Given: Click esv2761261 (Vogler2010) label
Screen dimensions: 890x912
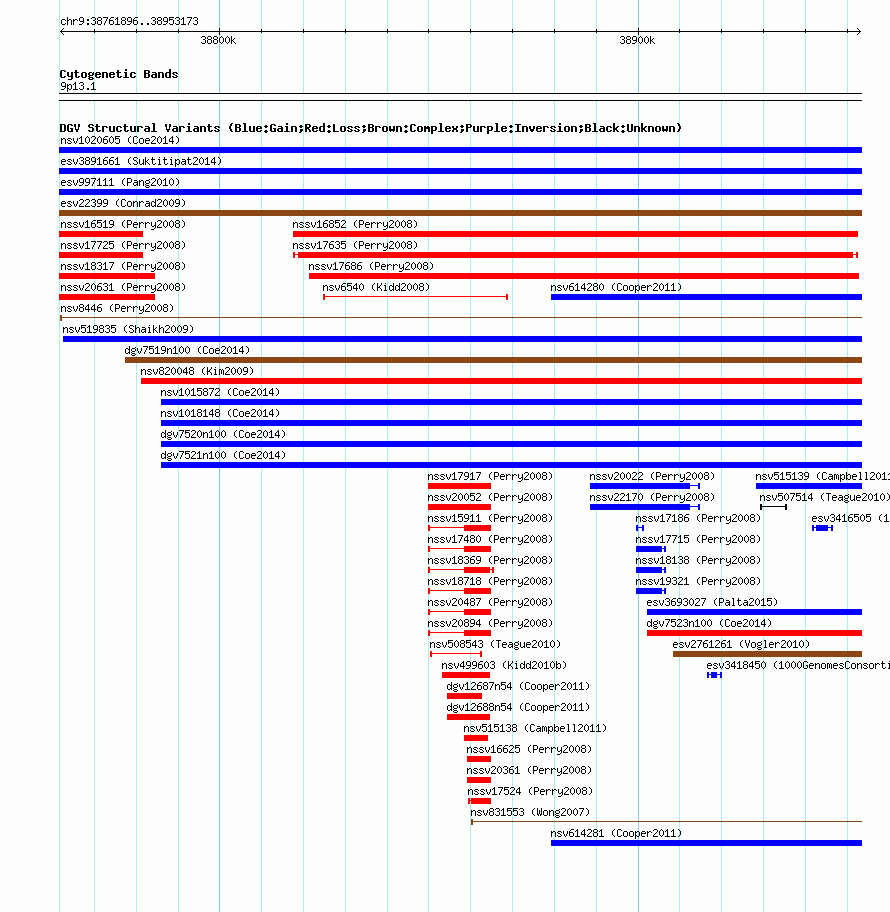Looking at the screenshot, I should [x=741, y=644].
